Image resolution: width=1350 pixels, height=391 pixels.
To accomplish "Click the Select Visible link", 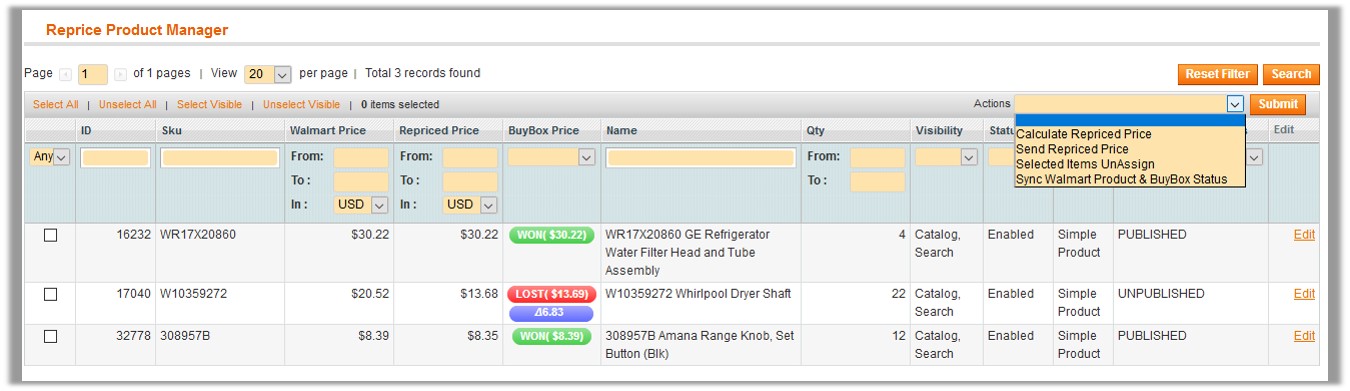I will pyautogui.click(x=209, y=104).
